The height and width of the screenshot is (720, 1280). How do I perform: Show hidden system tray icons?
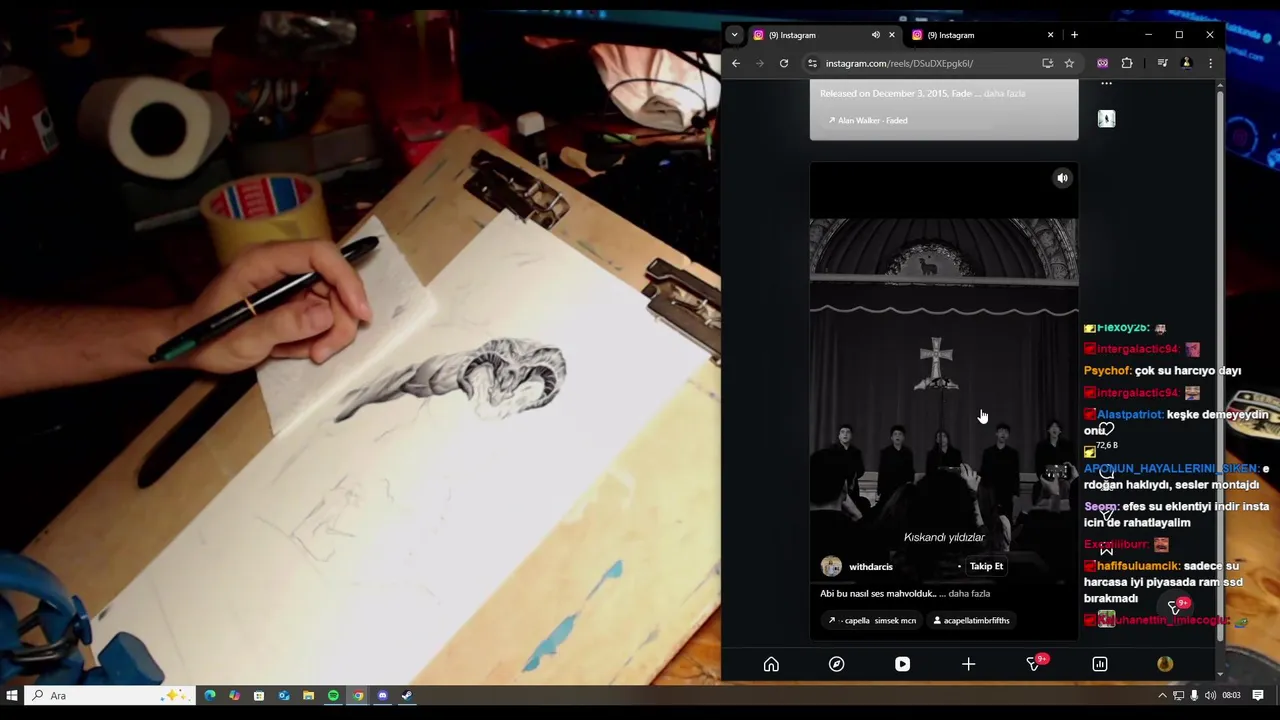point(1162,695)
